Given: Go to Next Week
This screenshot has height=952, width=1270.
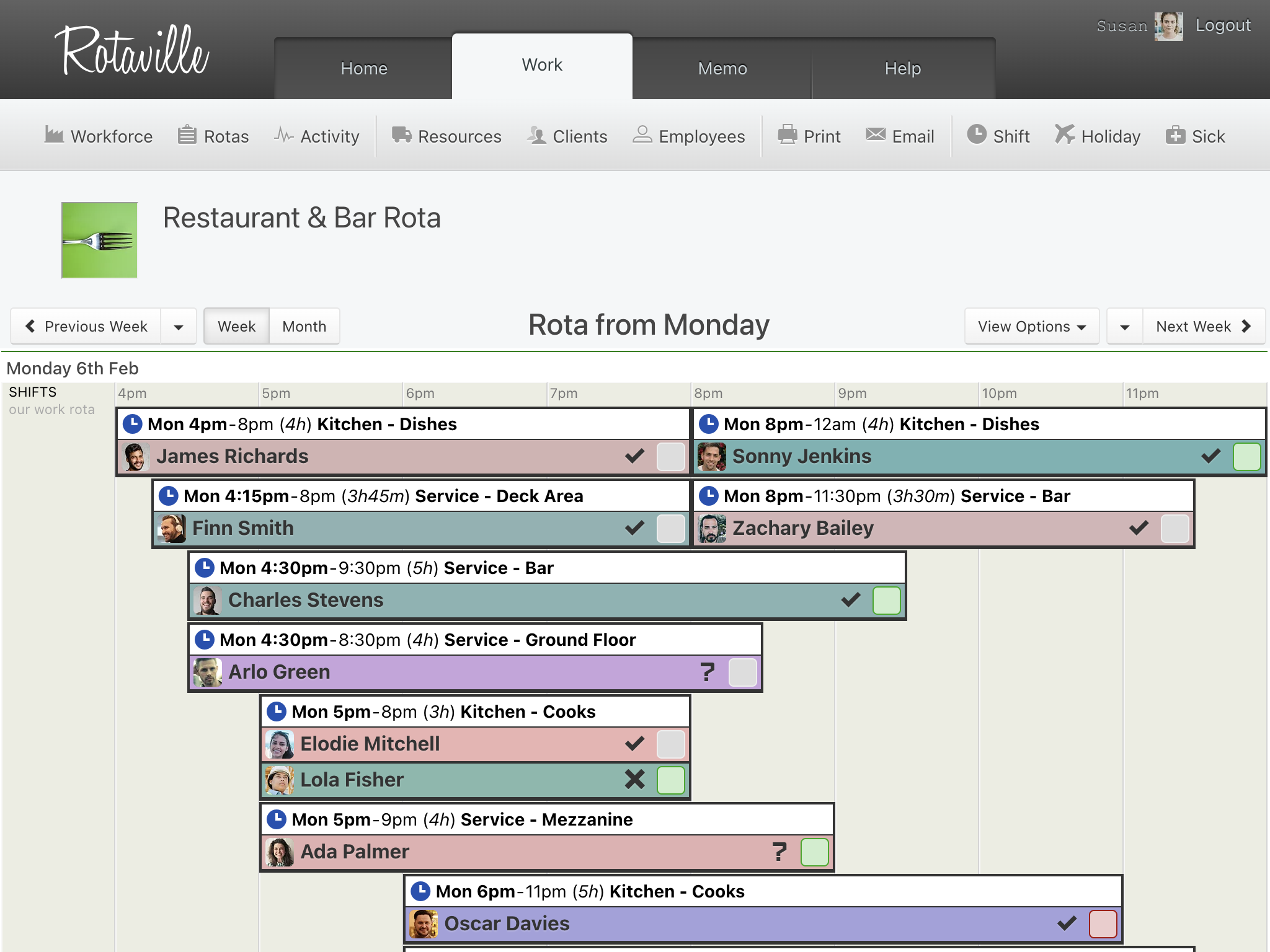Looking at the screenshot, I should (x=1203, y=327).
